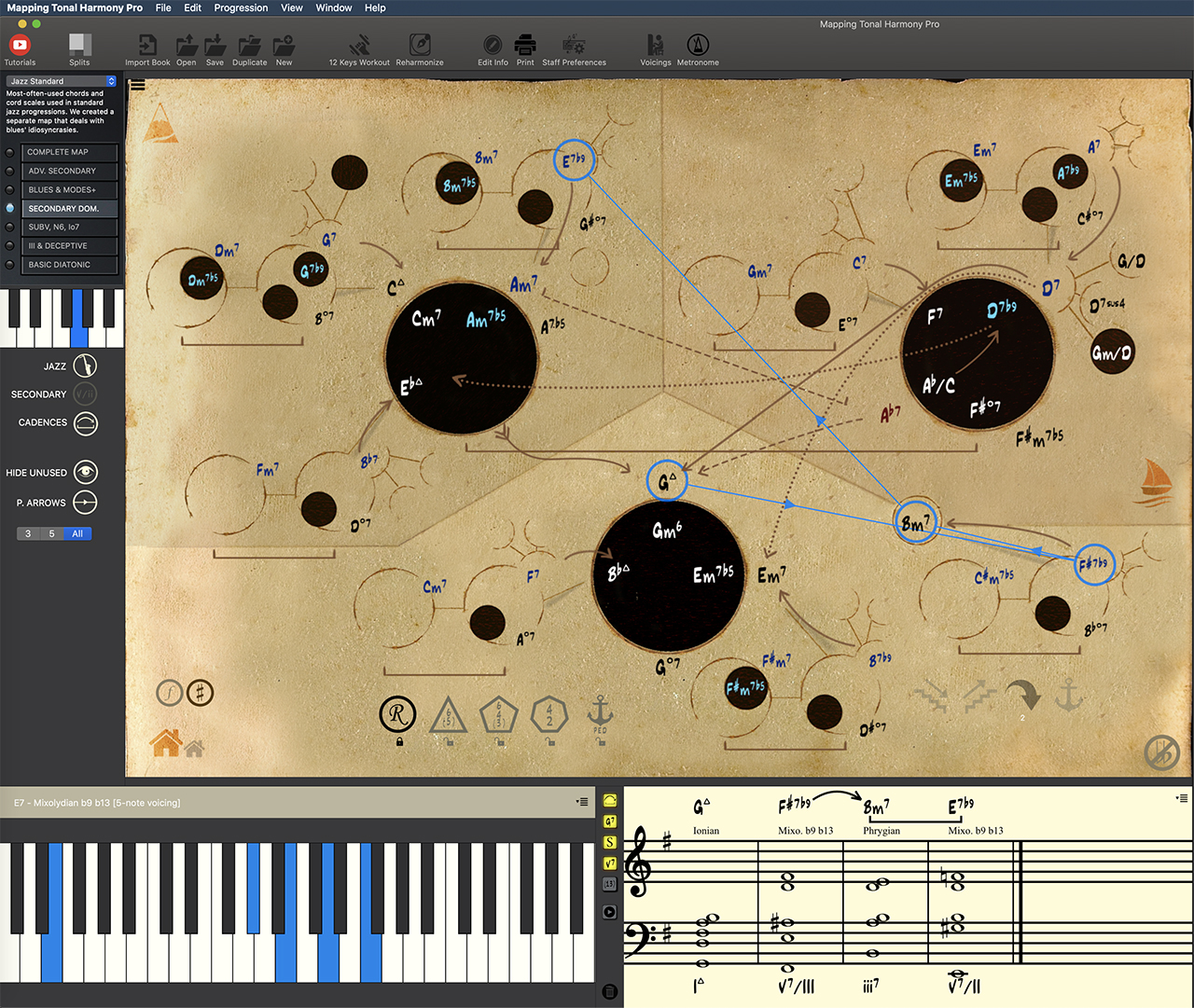
Task: Toggle the yellow V7 button beside the staff
Action: pyautogui.click(x=610, y=863)
